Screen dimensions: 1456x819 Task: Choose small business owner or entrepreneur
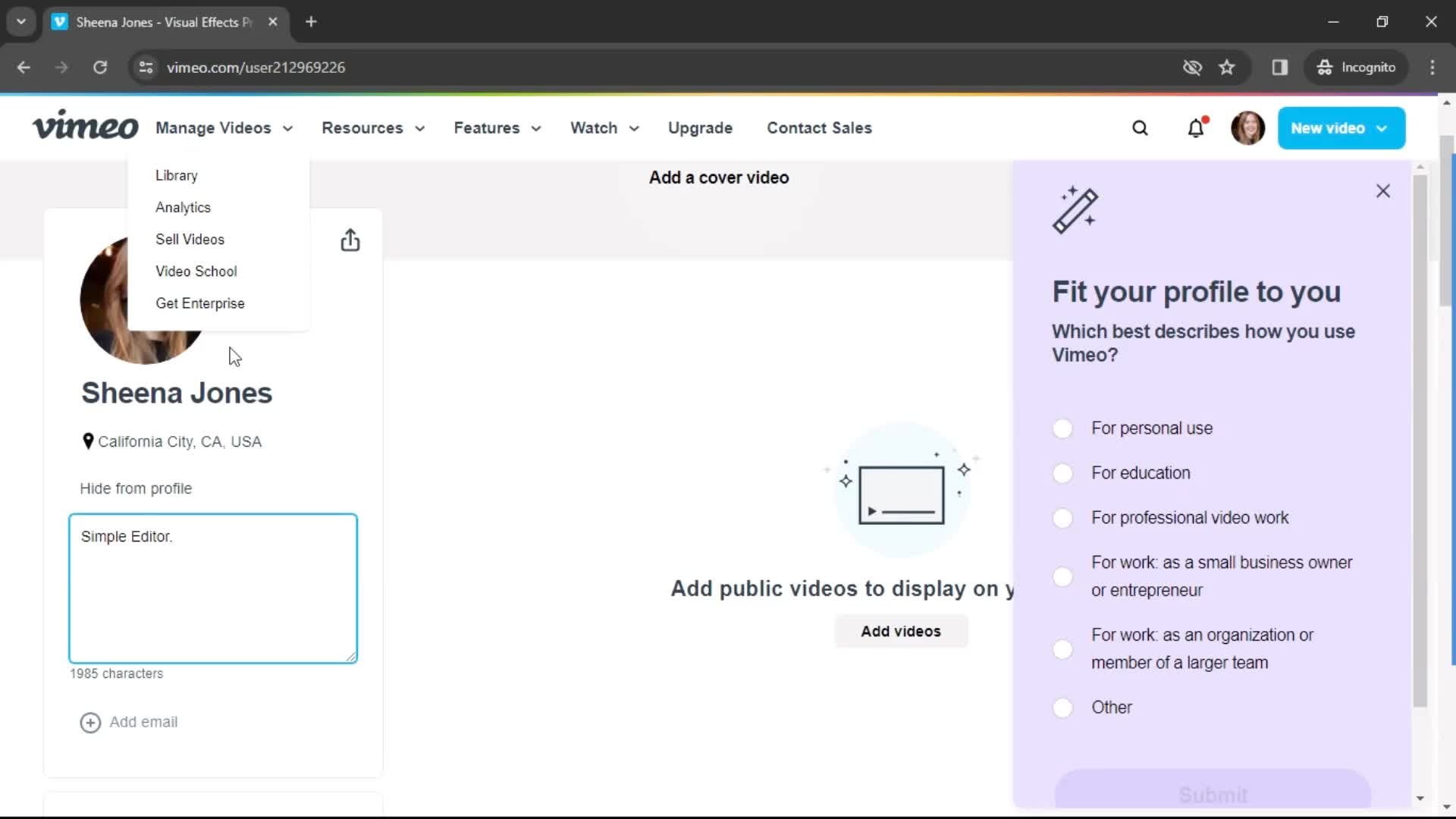(1063, 577)
